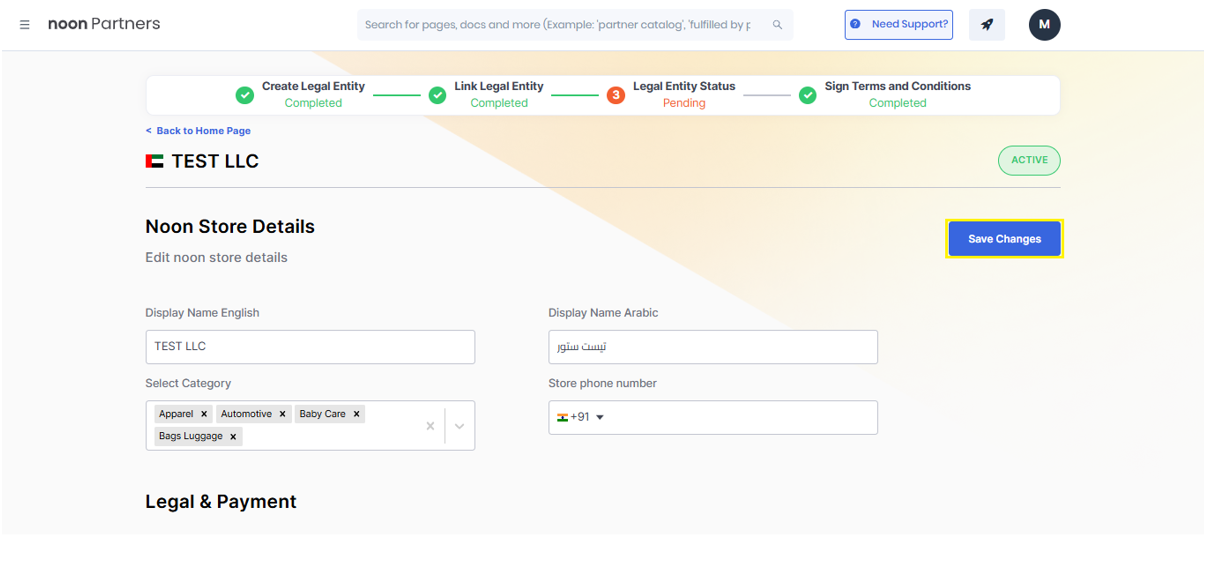Remove the Baby Care category tag
The height and width of the screenshot is (570, 1205).
point(356,414)
